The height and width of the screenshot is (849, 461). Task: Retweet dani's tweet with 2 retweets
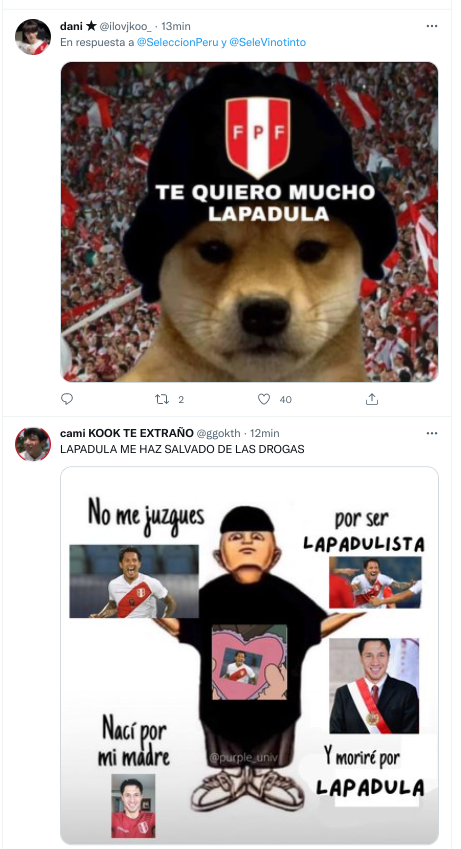coord(161,399)
